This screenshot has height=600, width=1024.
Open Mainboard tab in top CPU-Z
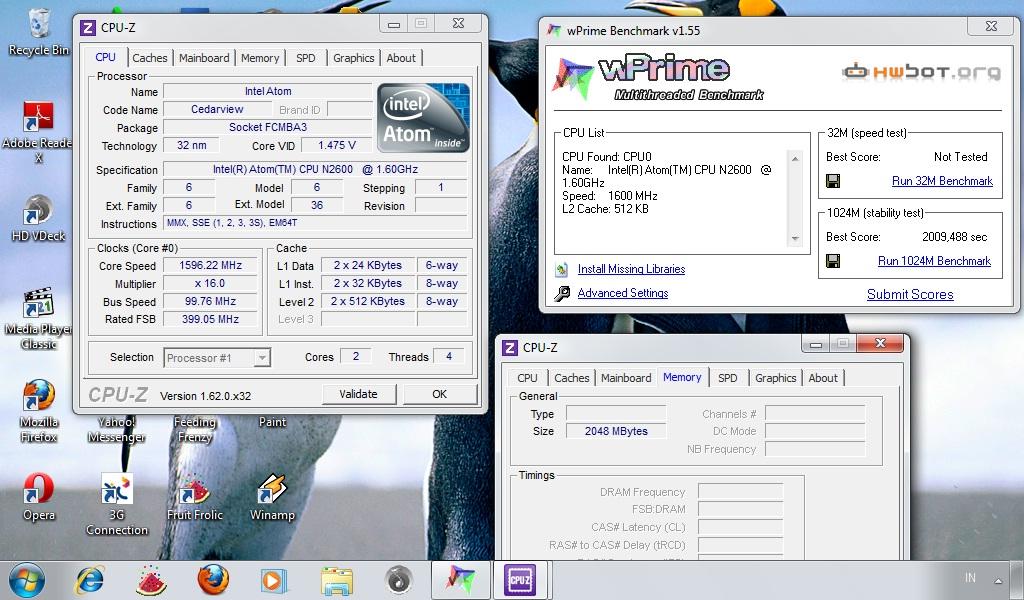(204, 58)
